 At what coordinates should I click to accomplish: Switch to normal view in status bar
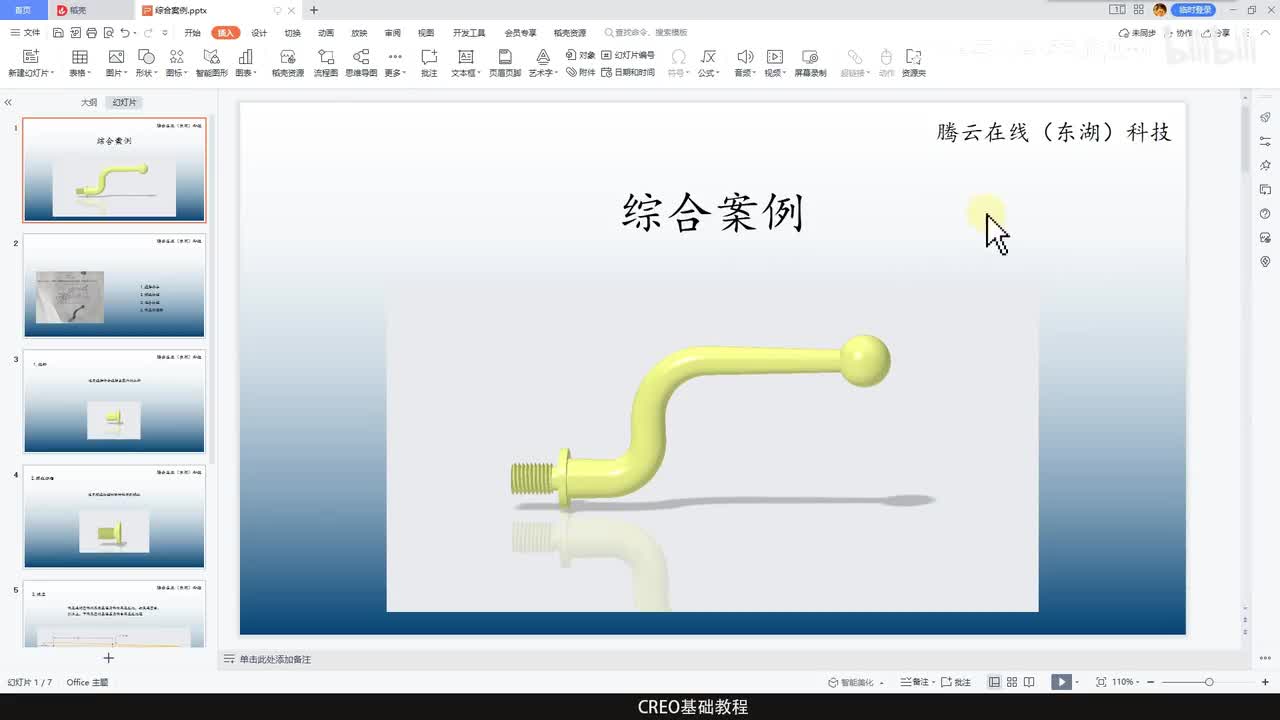(994, 682)
